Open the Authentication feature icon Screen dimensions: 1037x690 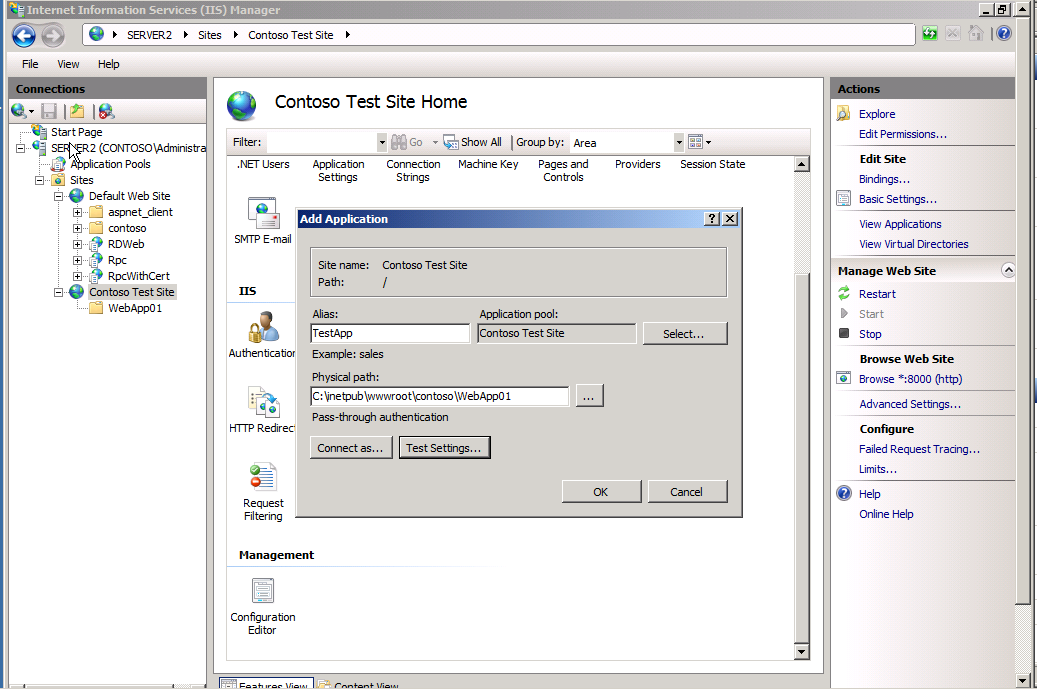point(263,327)
